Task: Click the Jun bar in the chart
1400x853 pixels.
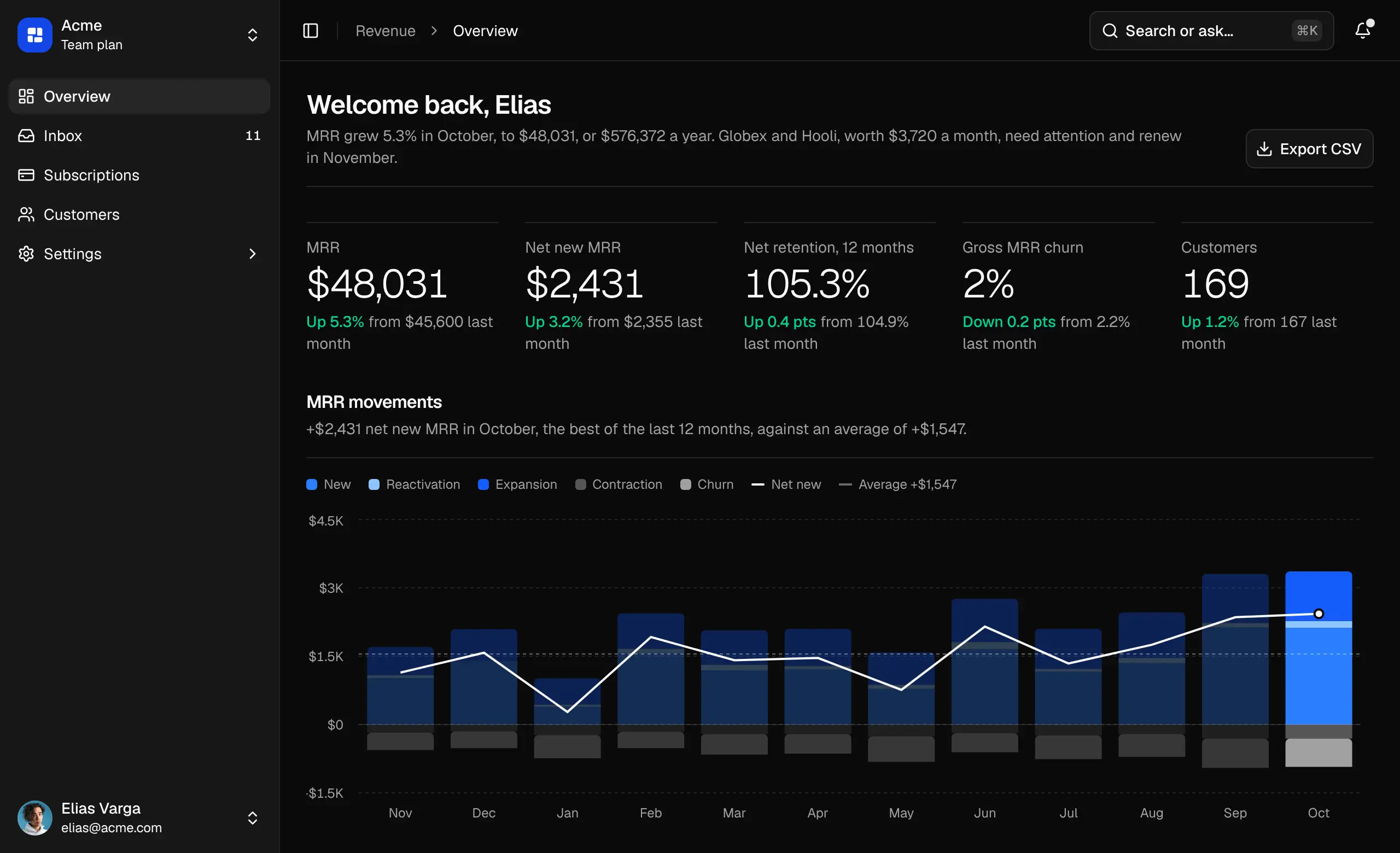Action: pos(985,675)
